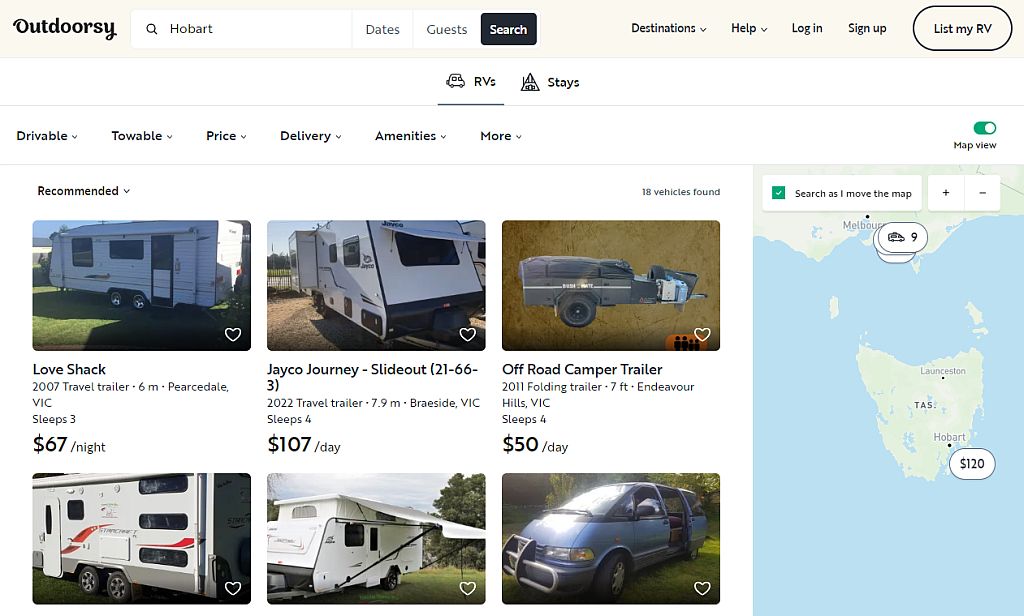Favorite the Jayco Journey listing
The width and height of the screenshot is (1024, 616).
pyautogui.click(x=467, y=334)
